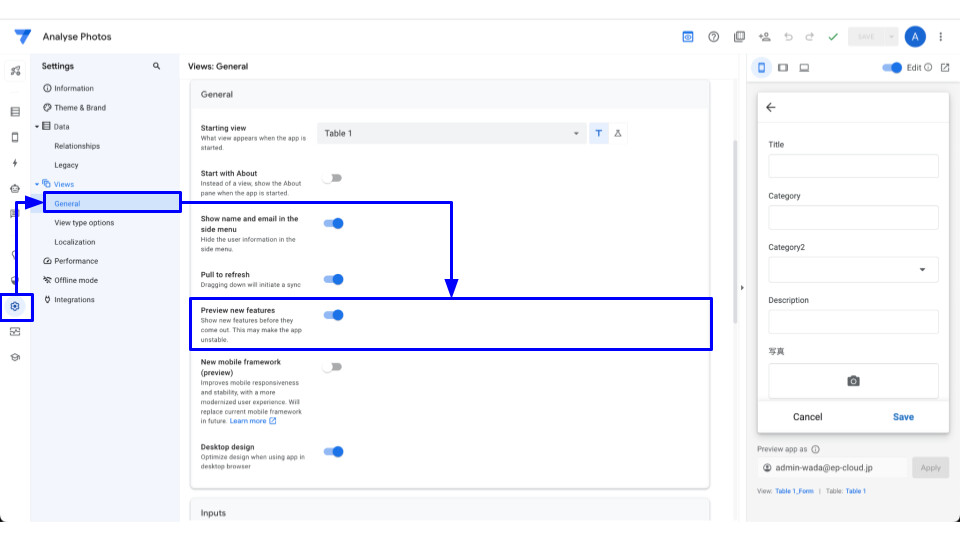Click the search icon in Settings panel
The image size is (960, 540).
(156, 66)
